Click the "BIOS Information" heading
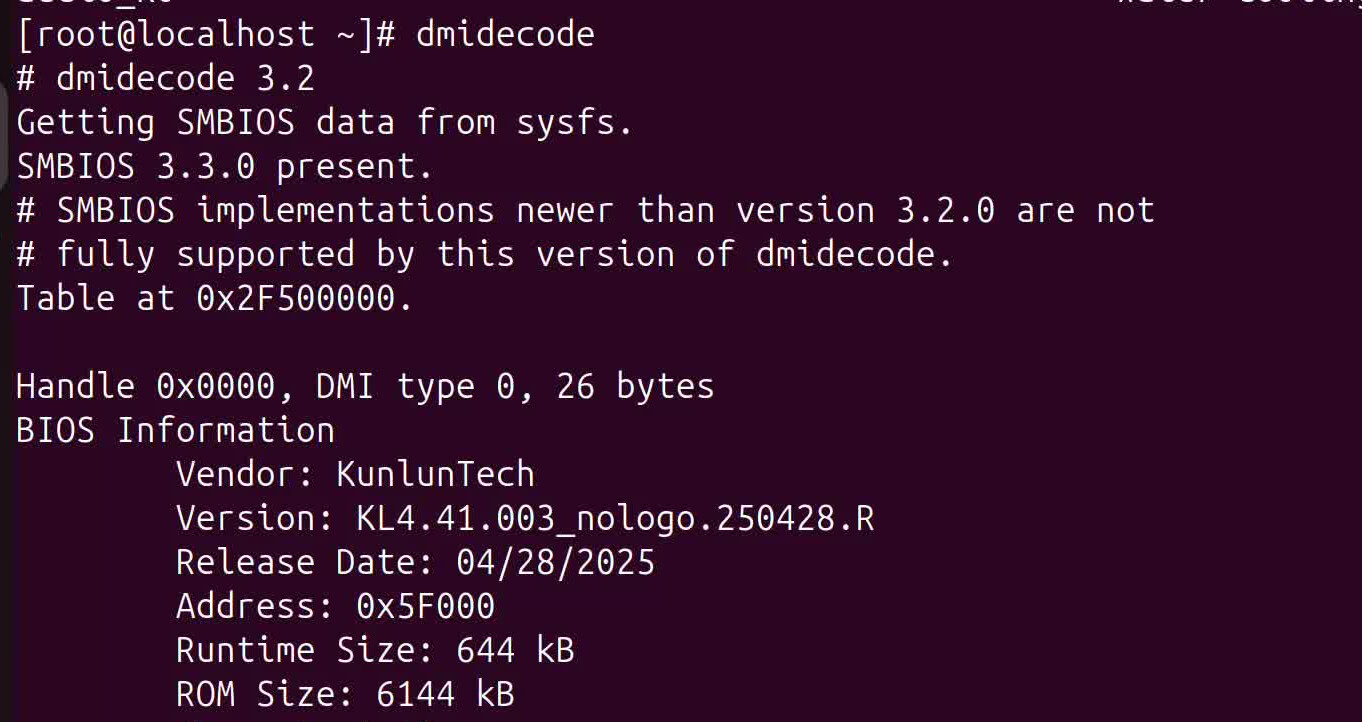This screenshot has width=1362, height=722. coord(175,430)
